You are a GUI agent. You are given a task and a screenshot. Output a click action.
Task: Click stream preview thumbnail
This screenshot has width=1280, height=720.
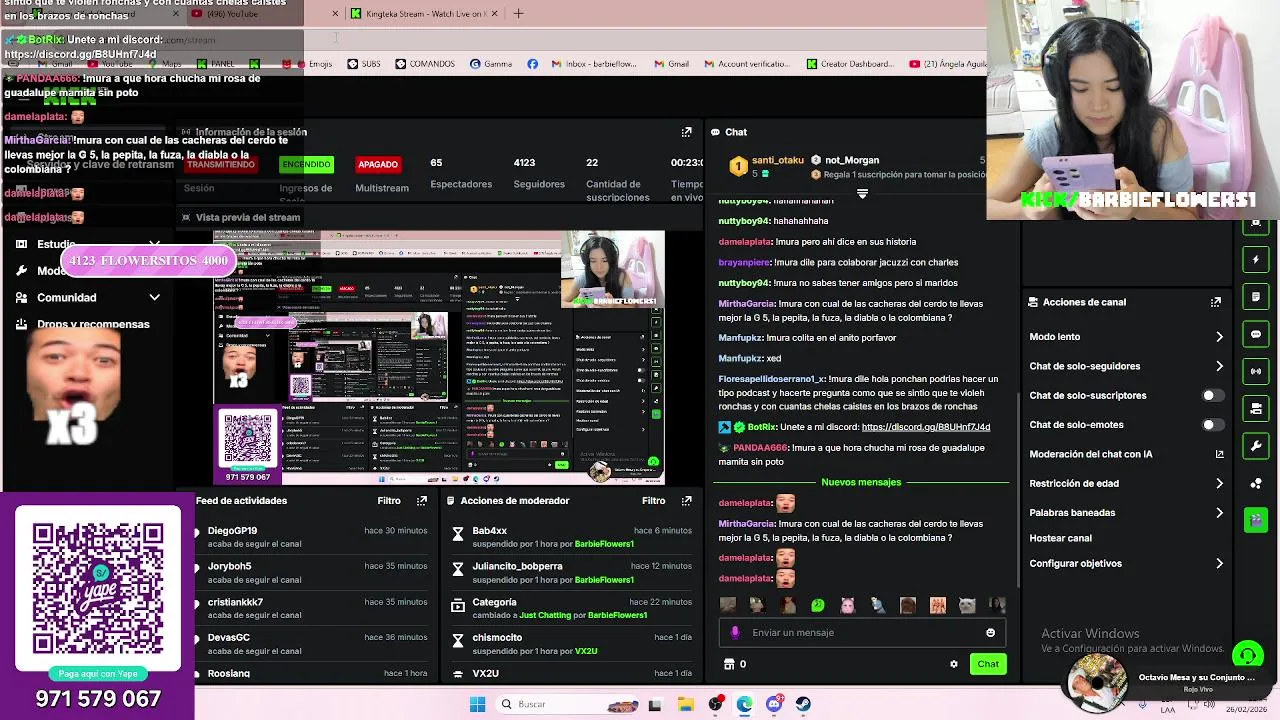click(x=439, y=358)
